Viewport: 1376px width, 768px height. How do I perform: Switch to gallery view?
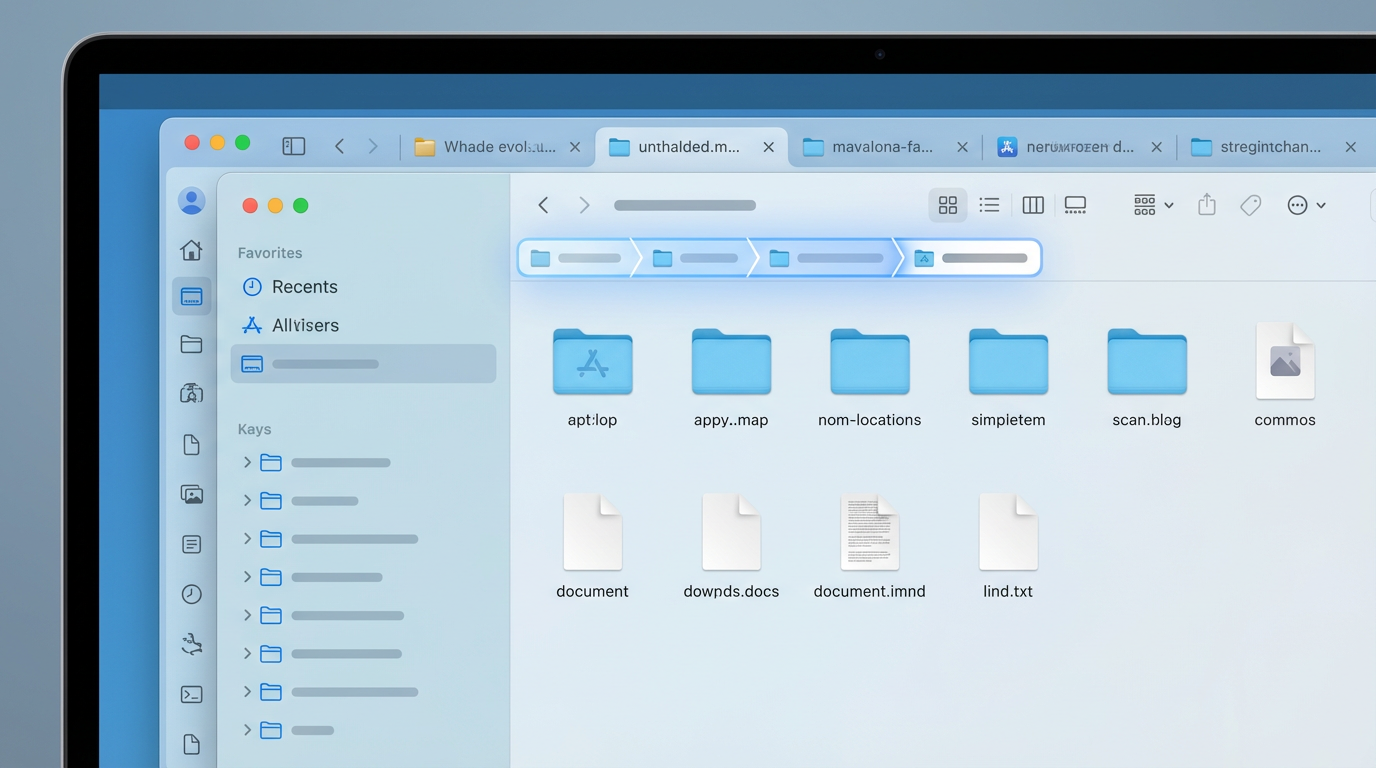pyautogui.click(x=1075, y=205)
